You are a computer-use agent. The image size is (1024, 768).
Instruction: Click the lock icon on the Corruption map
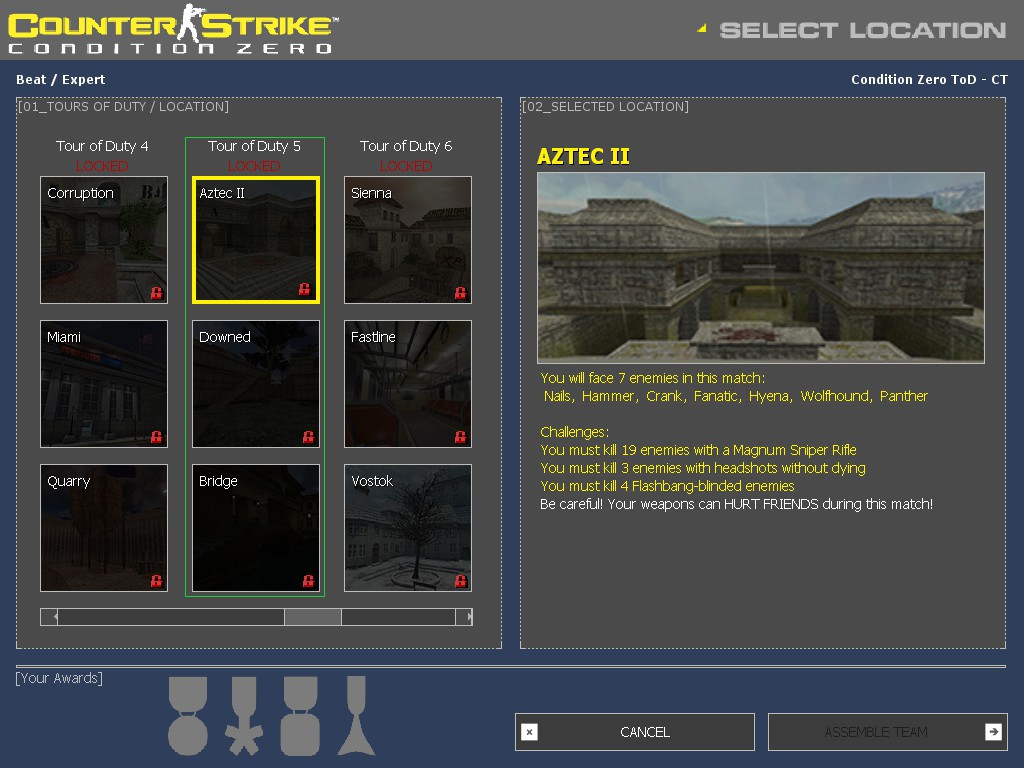click(x=156, y=293)
